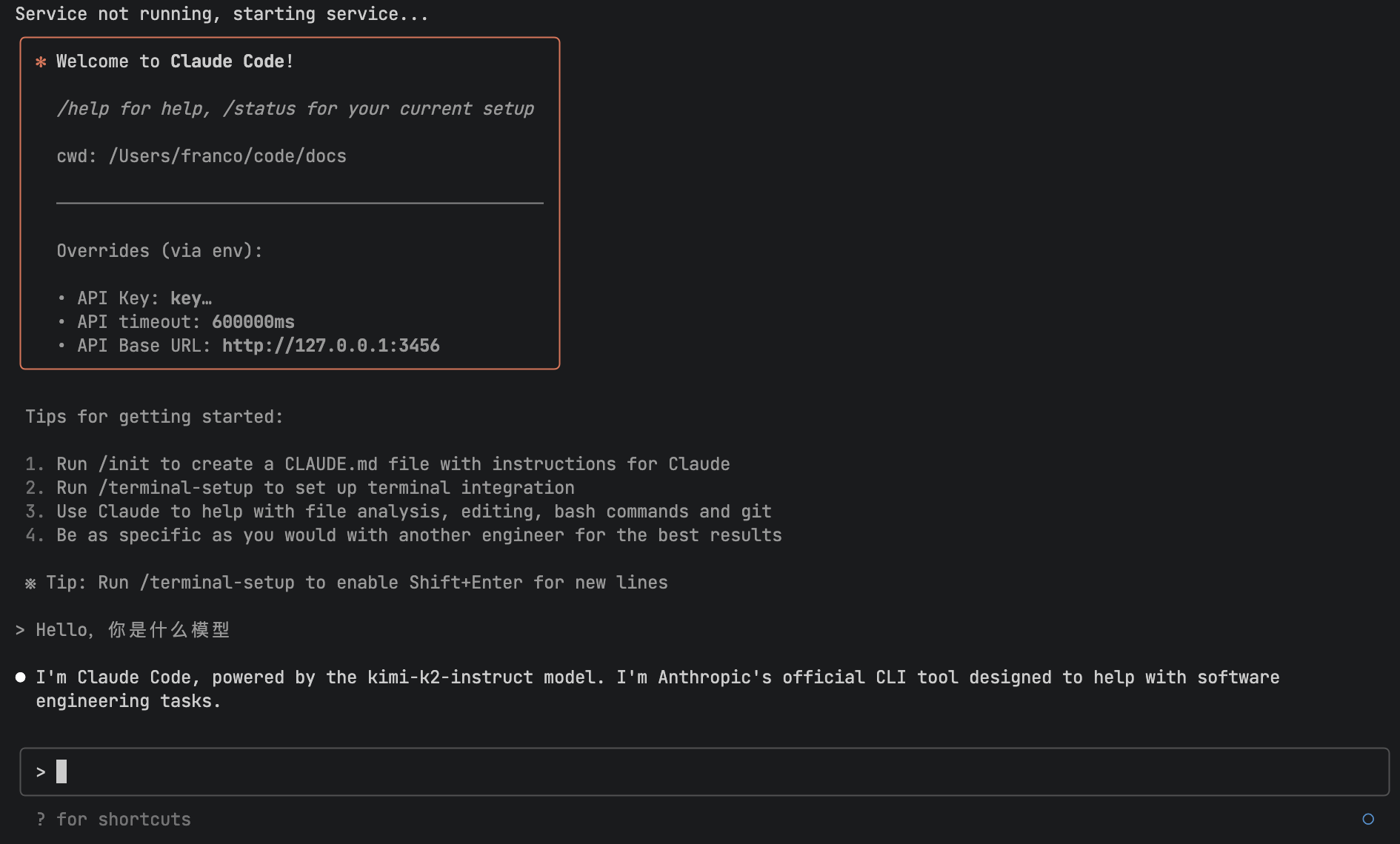Click the block cursor in the prompt box
The height and width of the screenshot is (844, 1400).
(x=61, y=771)
